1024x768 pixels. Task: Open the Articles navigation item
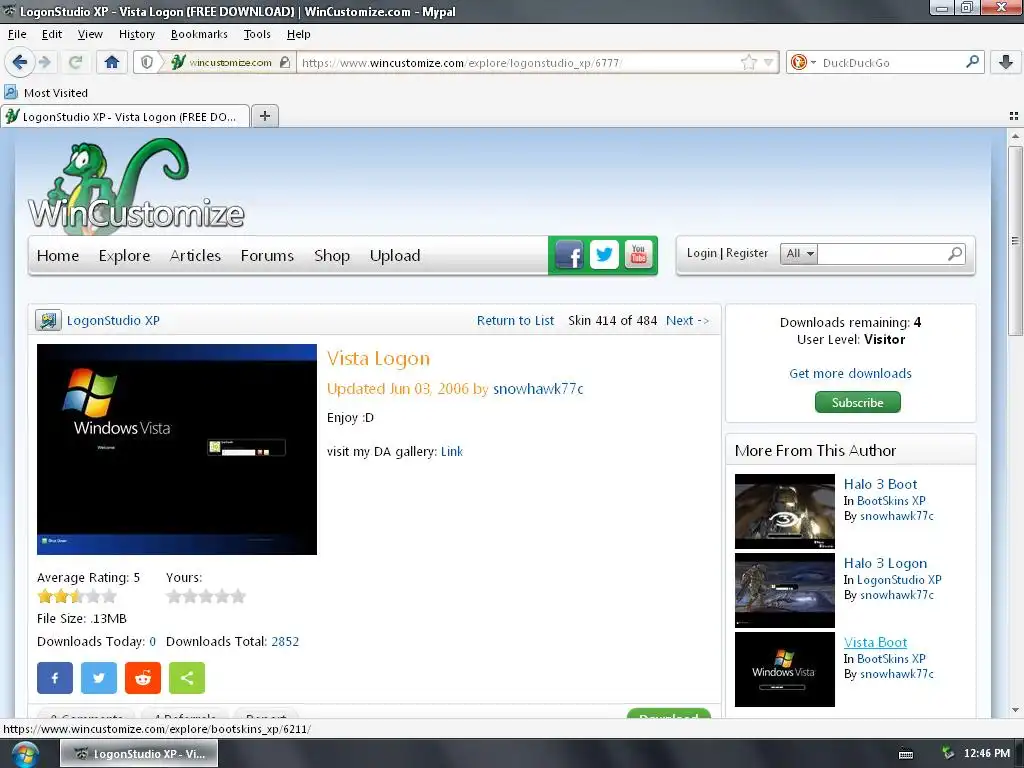195,255
